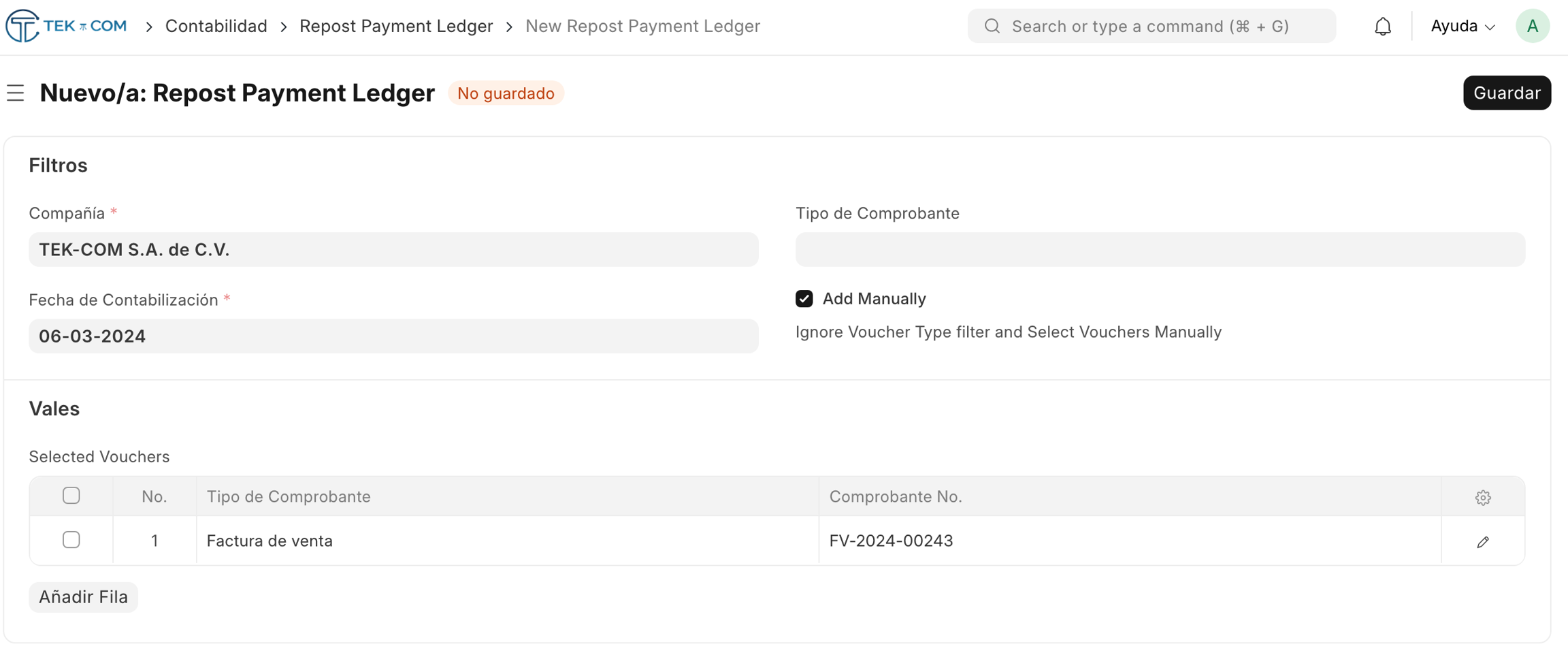Open the notifications bell
This screenshot has width=1568, height=657.
tap(1382, 27)
